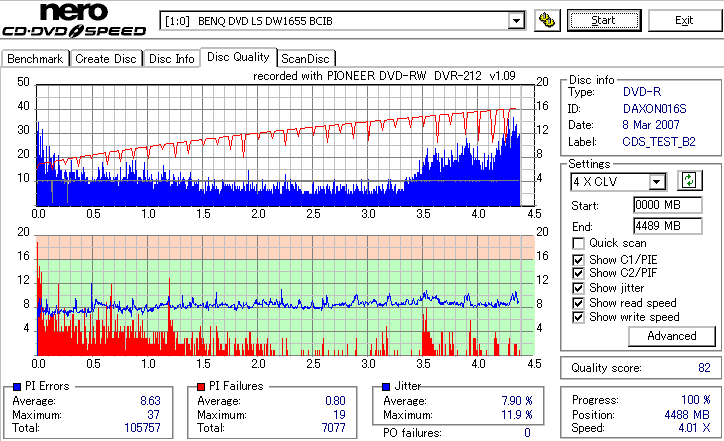Disable Show jitter checkbox
724x441 pixels.
point(578,288)
